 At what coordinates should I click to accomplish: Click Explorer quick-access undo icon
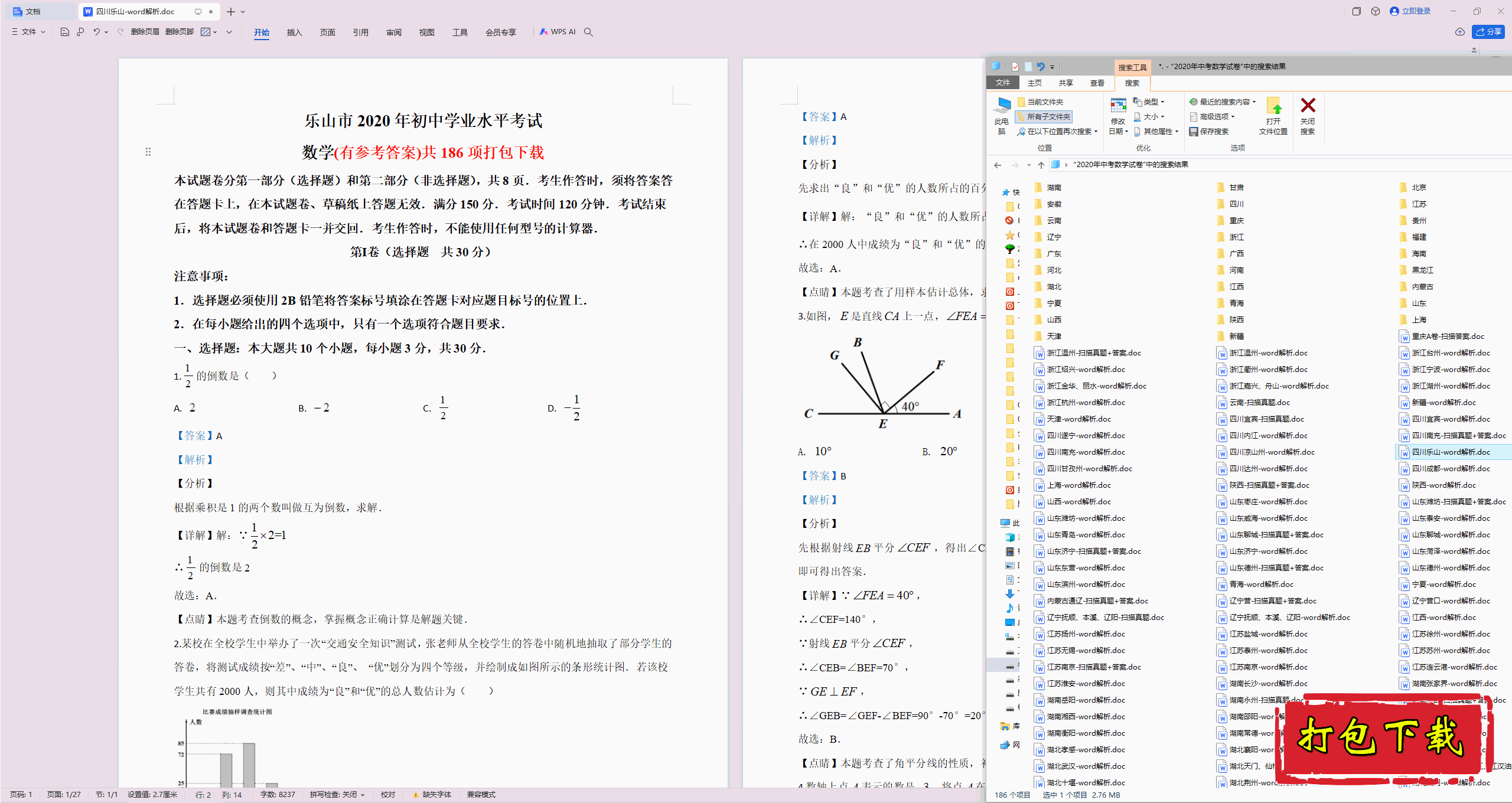(x=1041, y=66)
